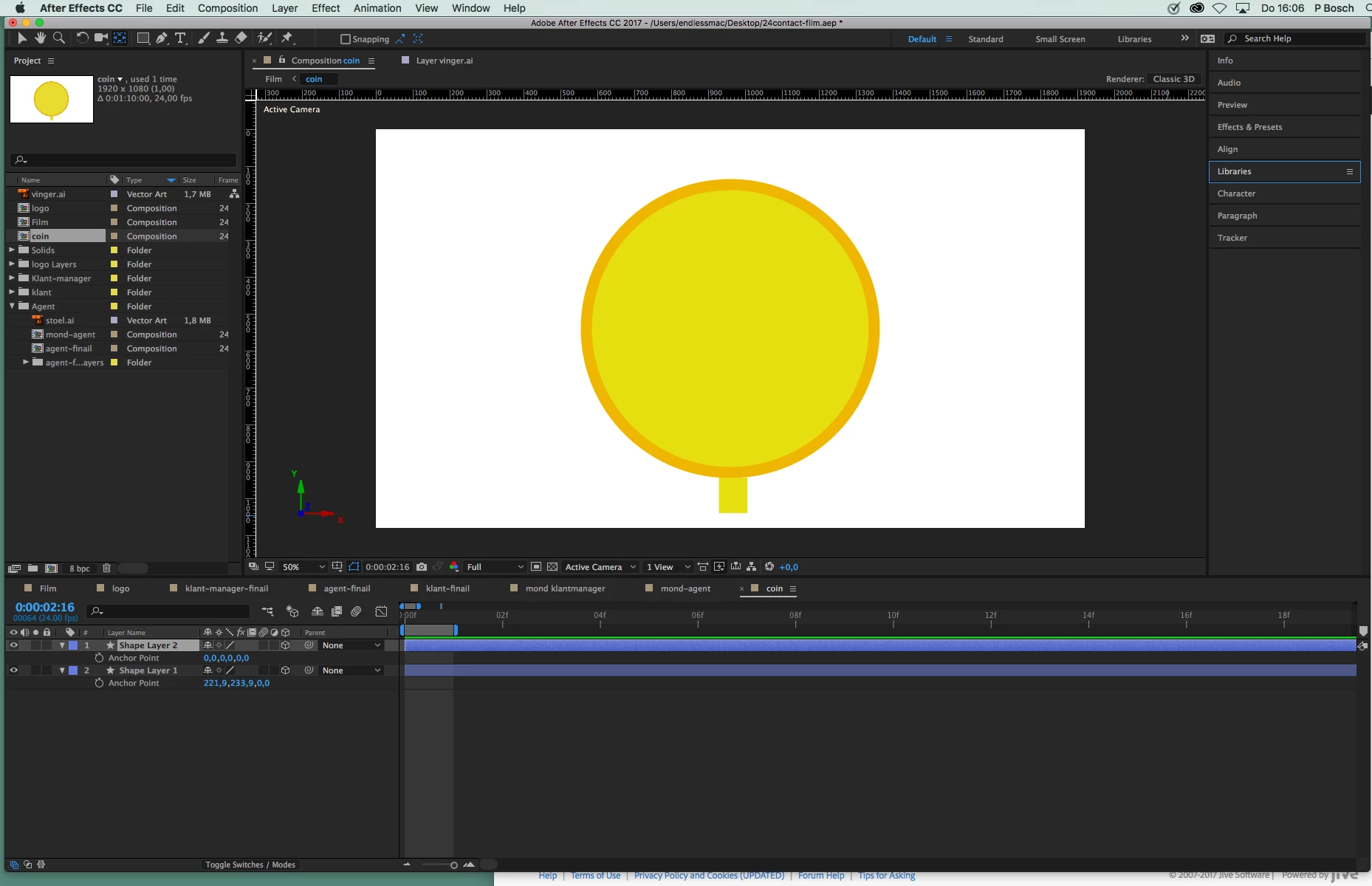Viewport: 1372px width, 886px height.
Task: Open the Show Channel color management button
Action: (454, 567)
